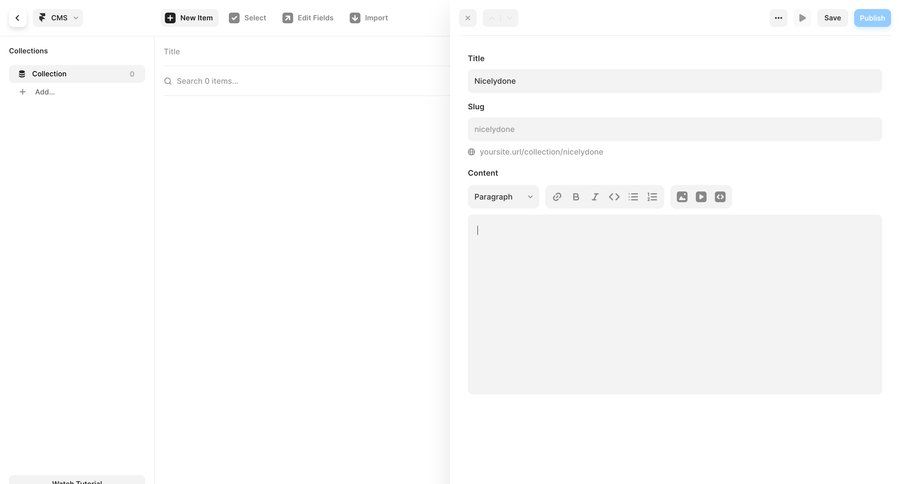Insert an image into content
This screenshot has width=900, height=484.
[682, 197]
